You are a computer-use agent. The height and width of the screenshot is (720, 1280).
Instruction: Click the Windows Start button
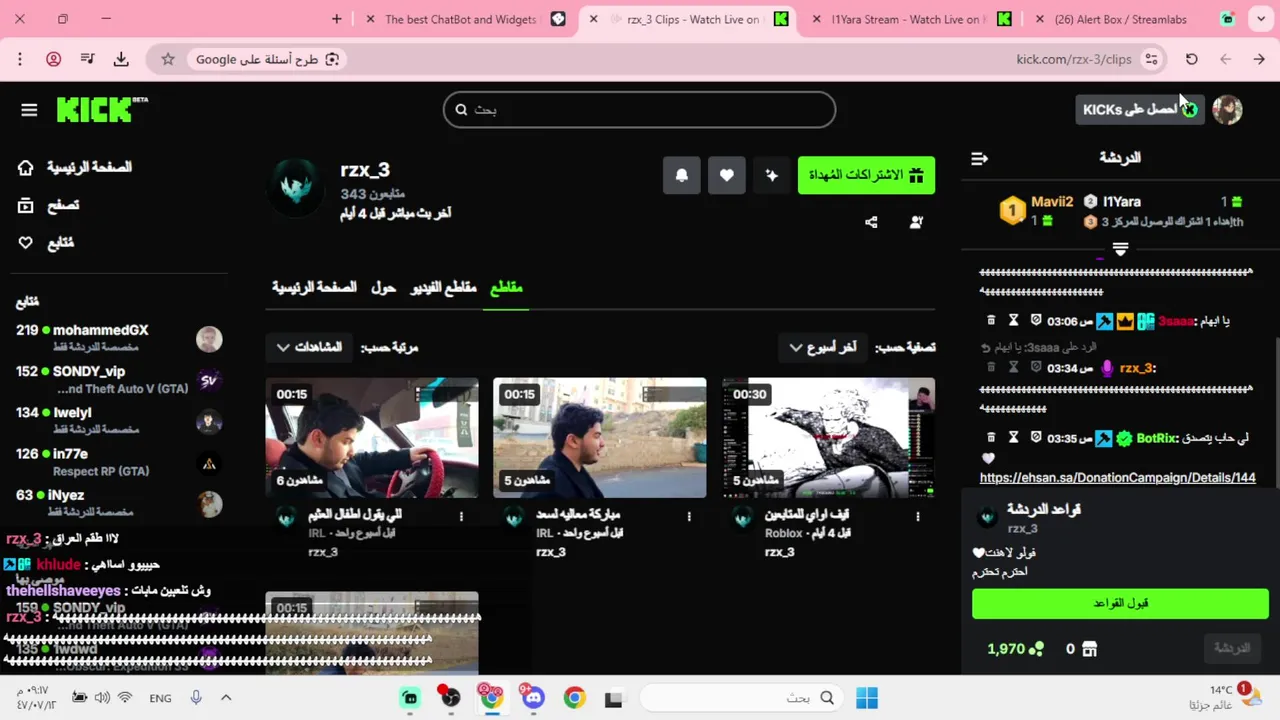pos(867,698)
